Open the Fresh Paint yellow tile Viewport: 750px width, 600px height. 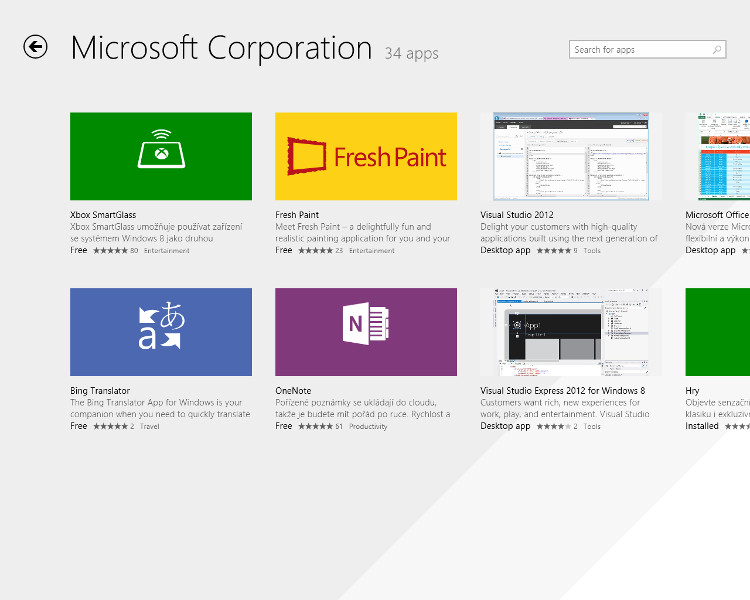pyautogui.click(x=366, y=156)
